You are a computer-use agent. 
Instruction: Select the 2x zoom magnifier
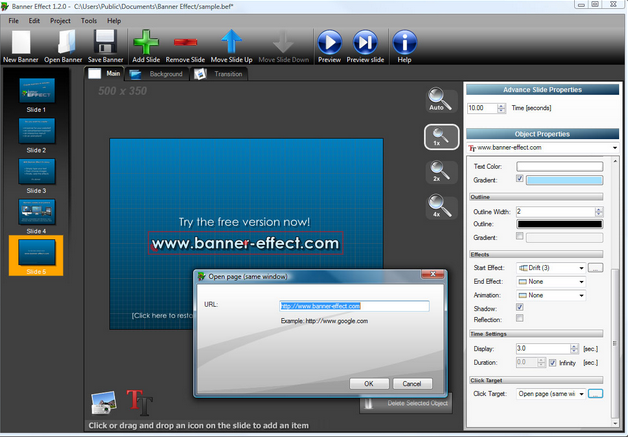(x=440, y=171)
